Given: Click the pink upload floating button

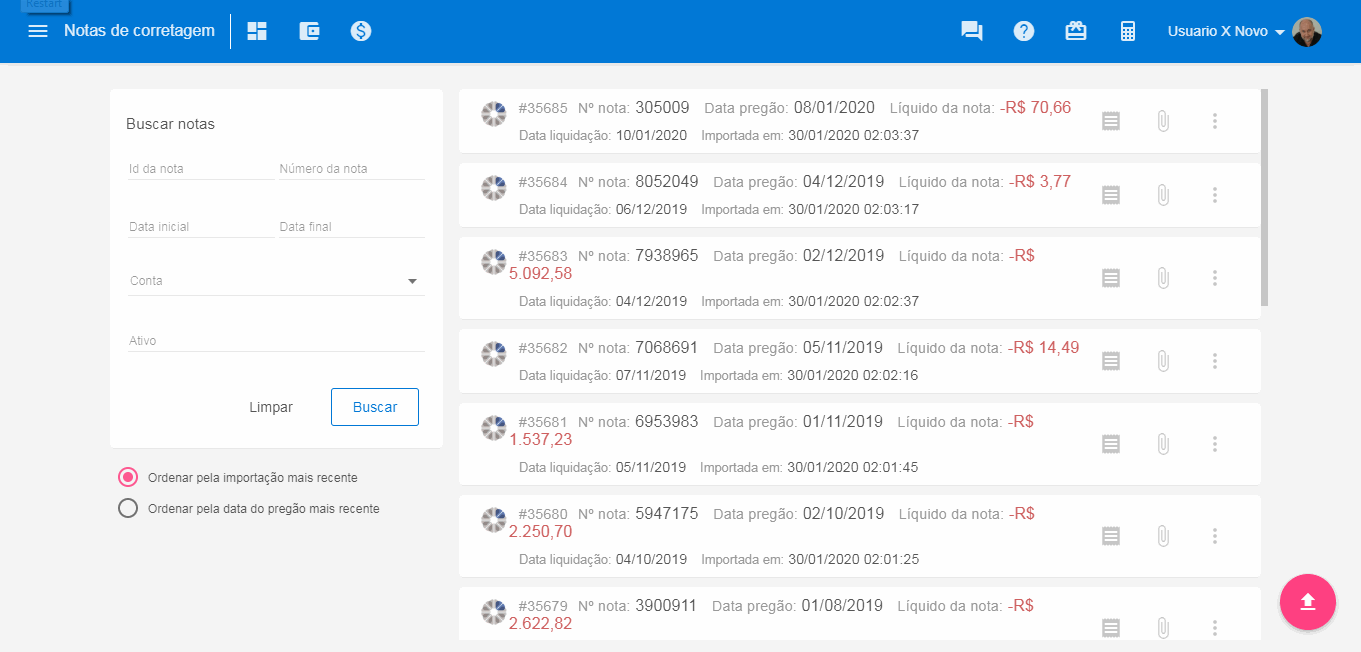Looking at the screenshot, I should [x=1307, y=601].
